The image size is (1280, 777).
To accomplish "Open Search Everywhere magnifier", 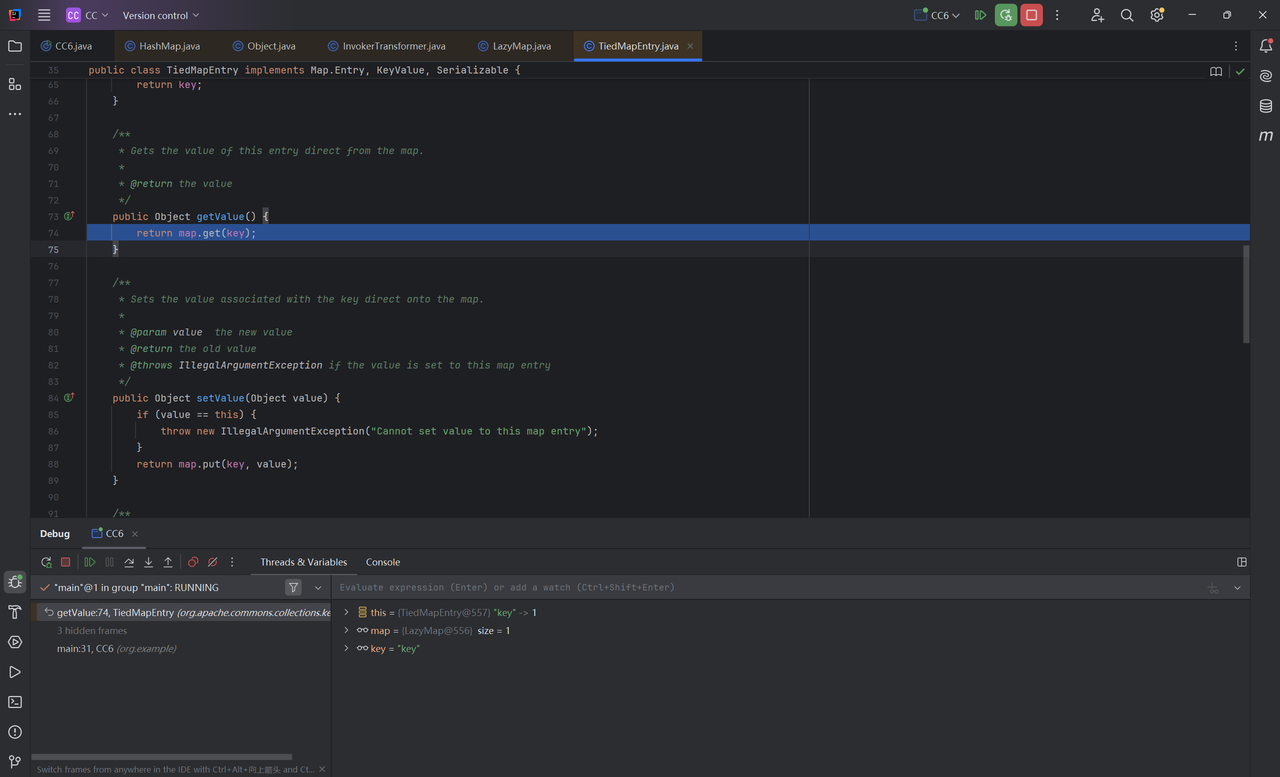I will pyautogui.click(x=1127, y=15).
